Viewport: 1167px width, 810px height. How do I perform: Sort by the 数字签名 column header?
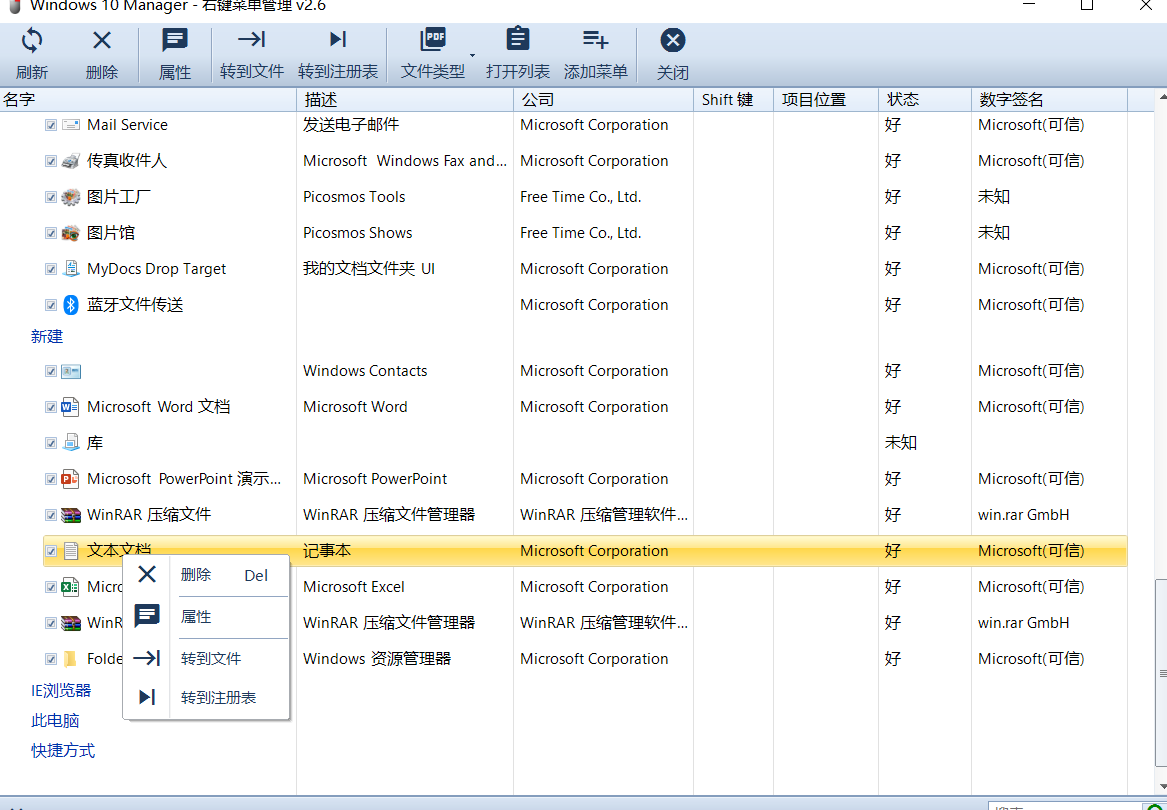(1011, 99)
